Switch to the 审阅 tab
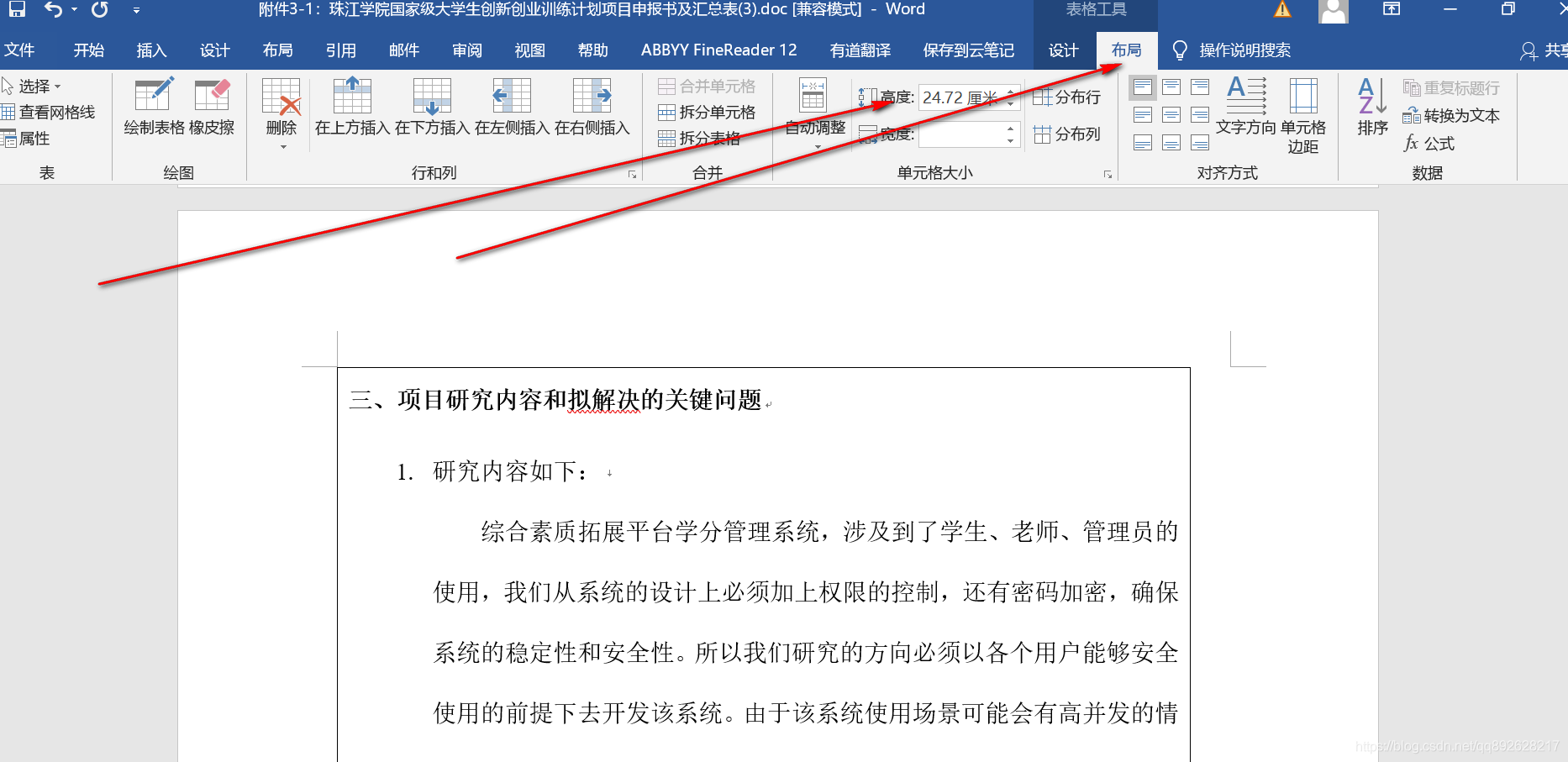 tap(466, 50)
